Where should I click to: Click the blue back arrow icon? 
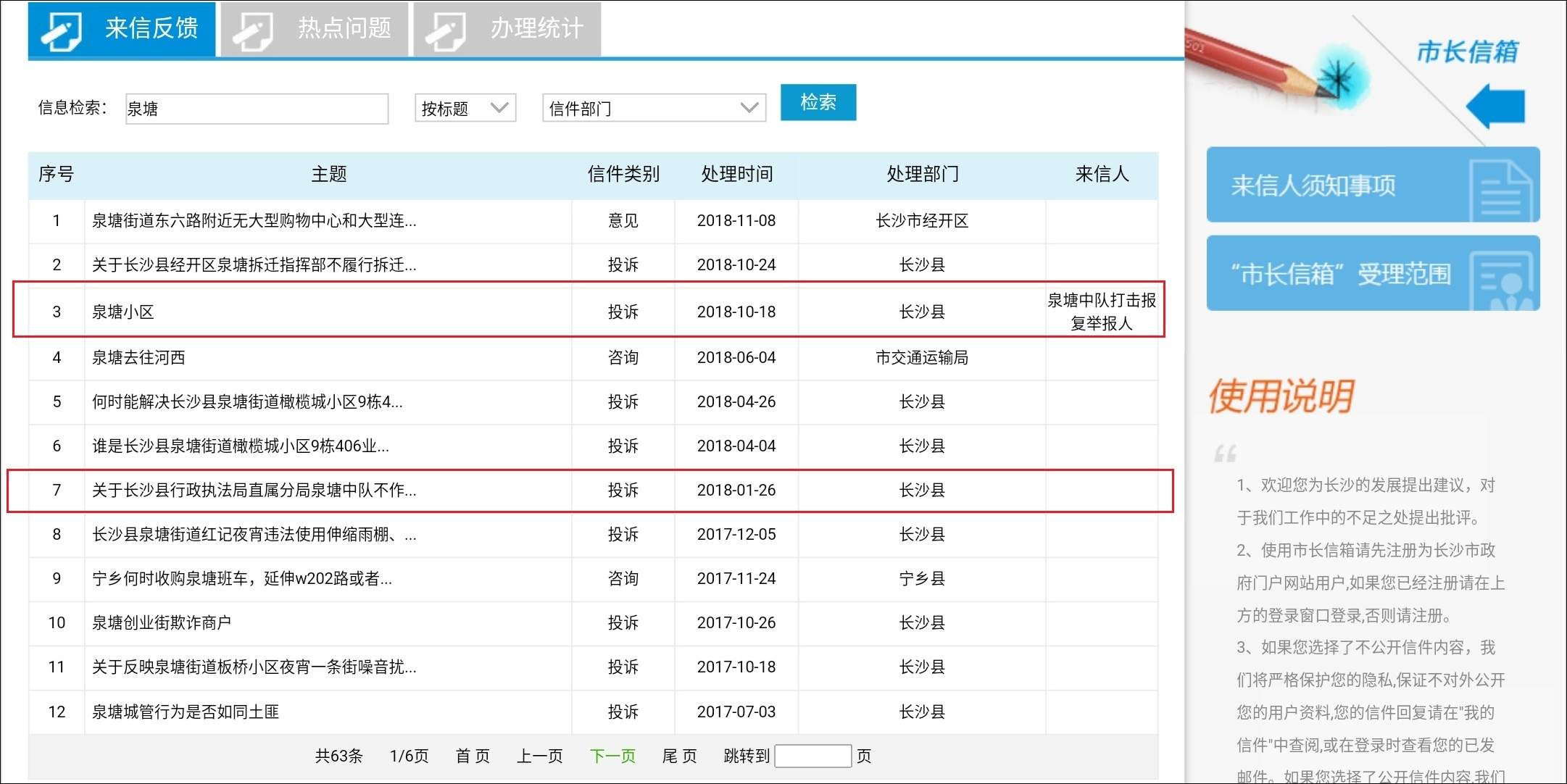[x=1497, y=106]
